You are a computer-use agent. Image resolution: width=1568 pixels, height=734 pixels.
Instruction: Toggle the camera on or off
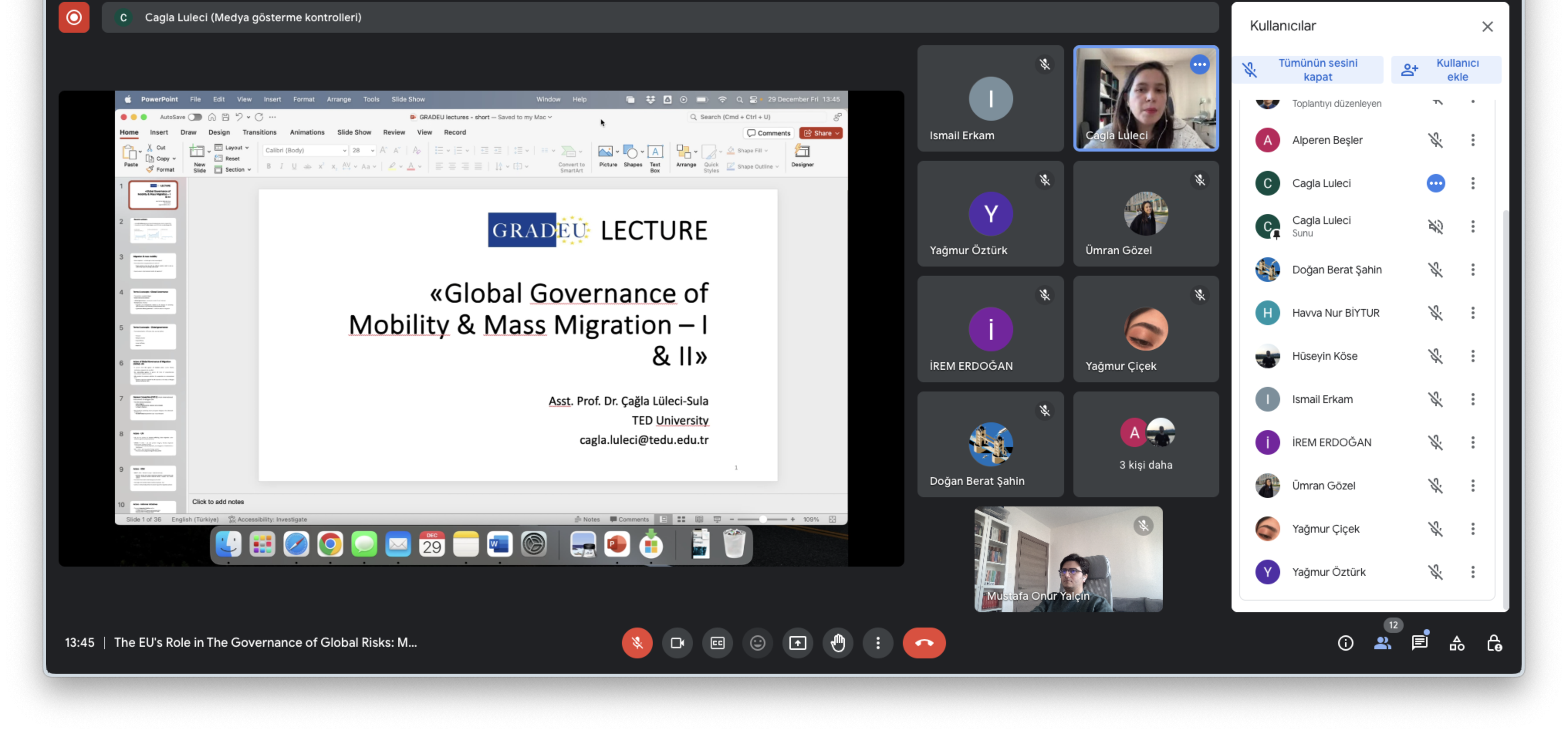click(x=677, y=643)
